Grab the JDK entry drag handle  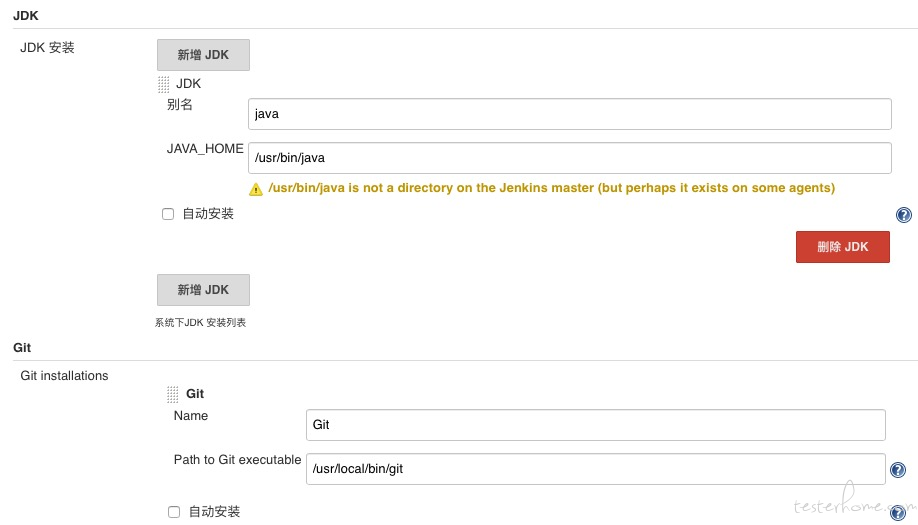click(163, 84)
